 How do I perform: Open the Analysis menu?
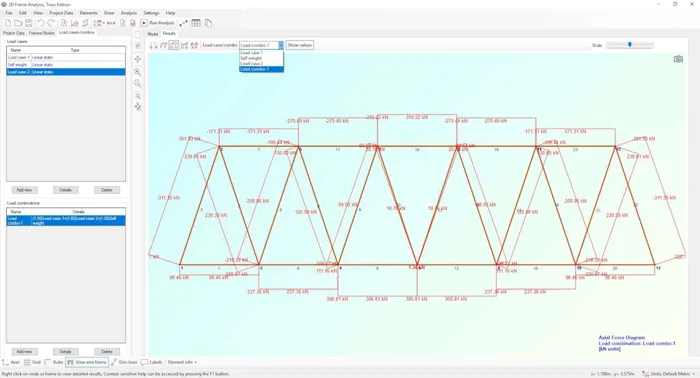tap(129, 13)
